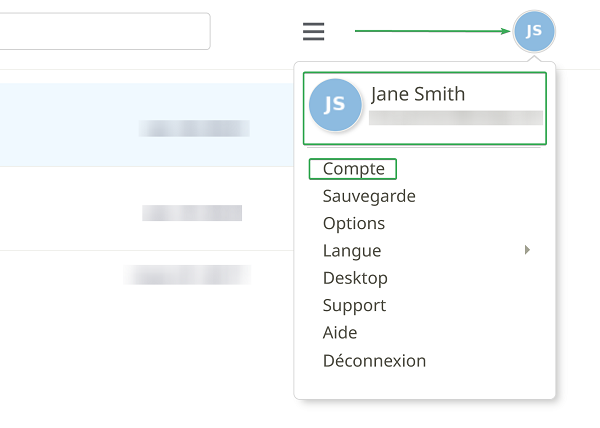
Task: Choose the Langue menu item
Action: 352,251
